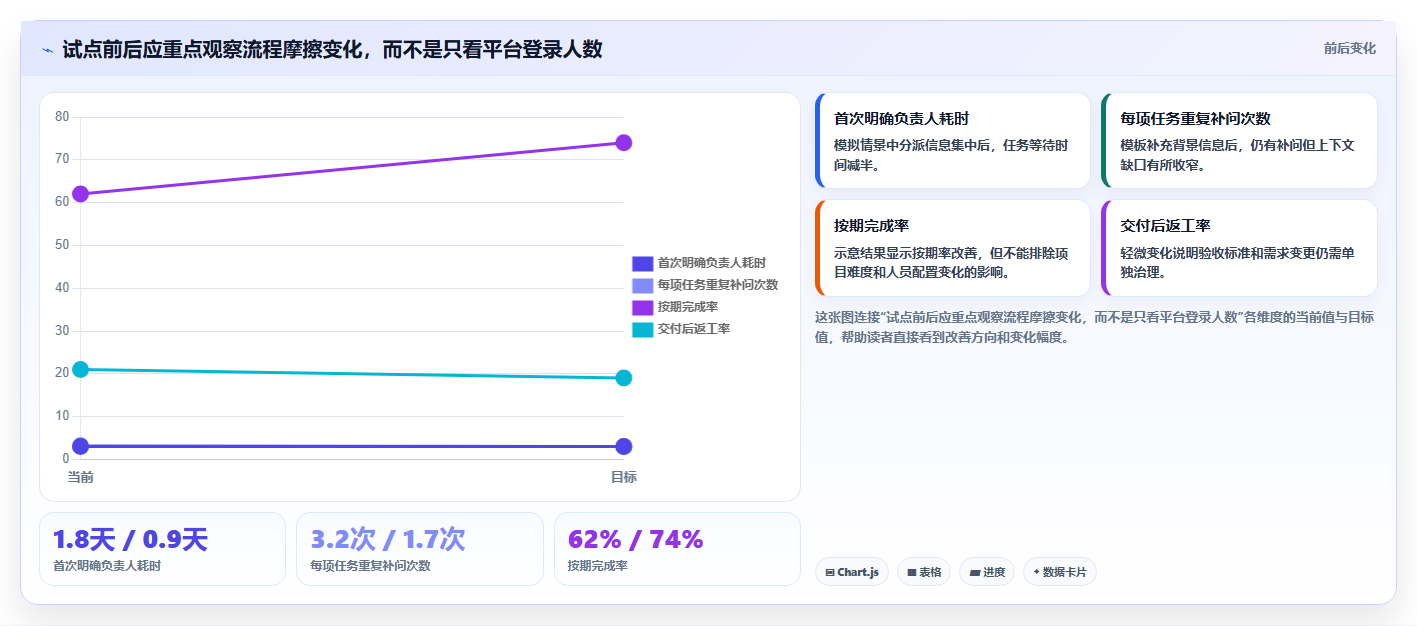Click the 50 y-axis label
1417x626 pixels.
pyautogui.click(x=62, y=245)
